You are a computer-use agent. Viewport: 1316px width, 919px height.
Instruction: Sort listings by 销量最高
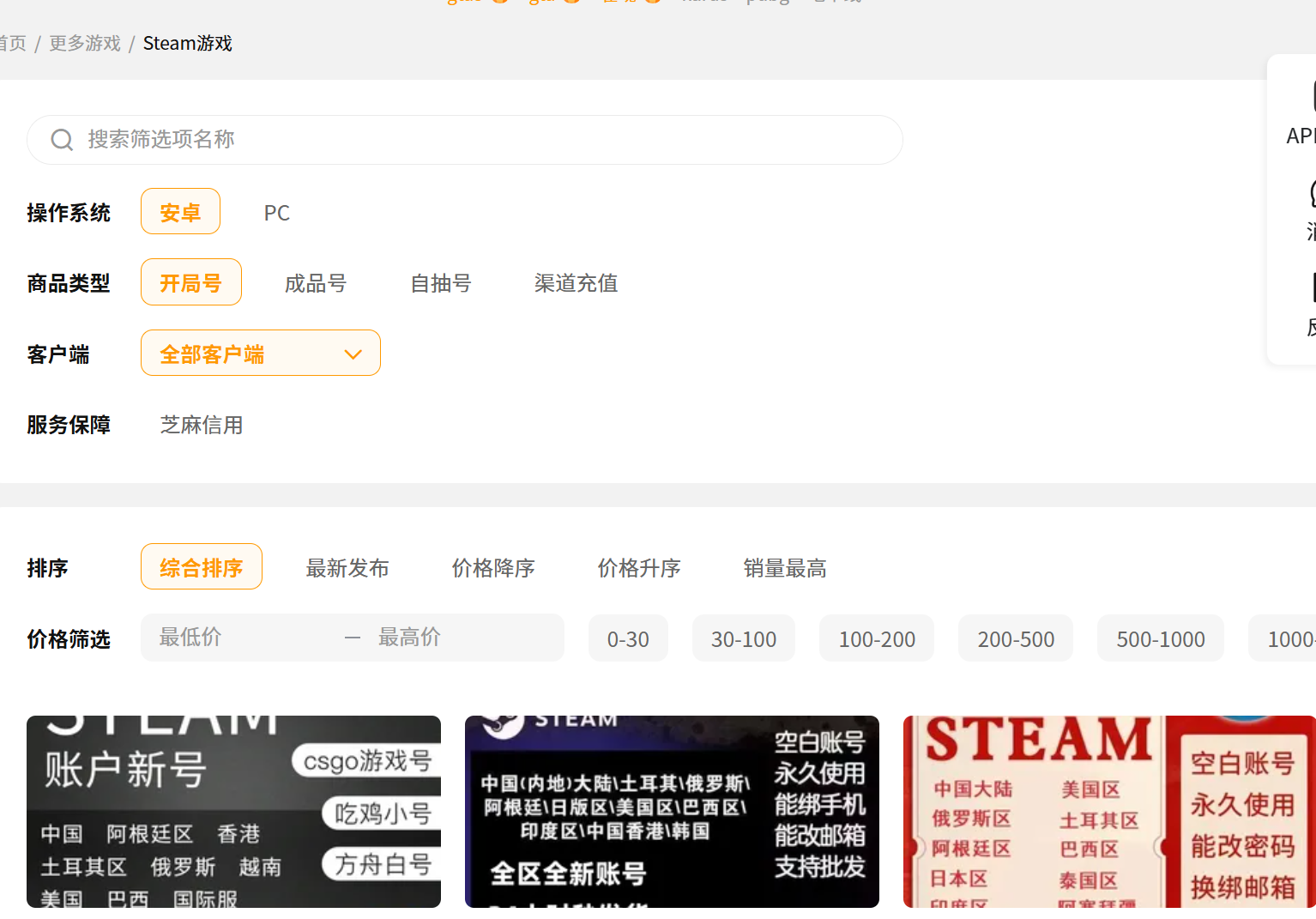tap(785, 568)
